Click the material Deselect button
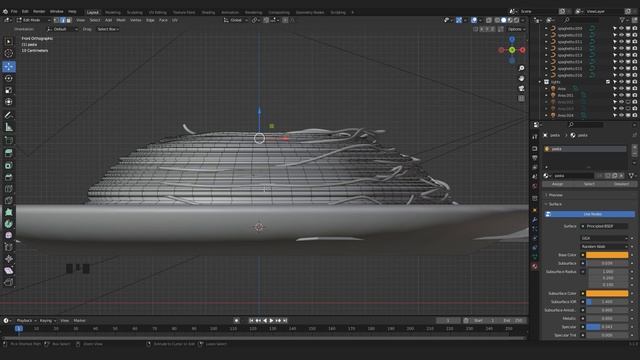The width and height of the screenshot is (640, 360). pyautogui.click(x=621, y=184)
